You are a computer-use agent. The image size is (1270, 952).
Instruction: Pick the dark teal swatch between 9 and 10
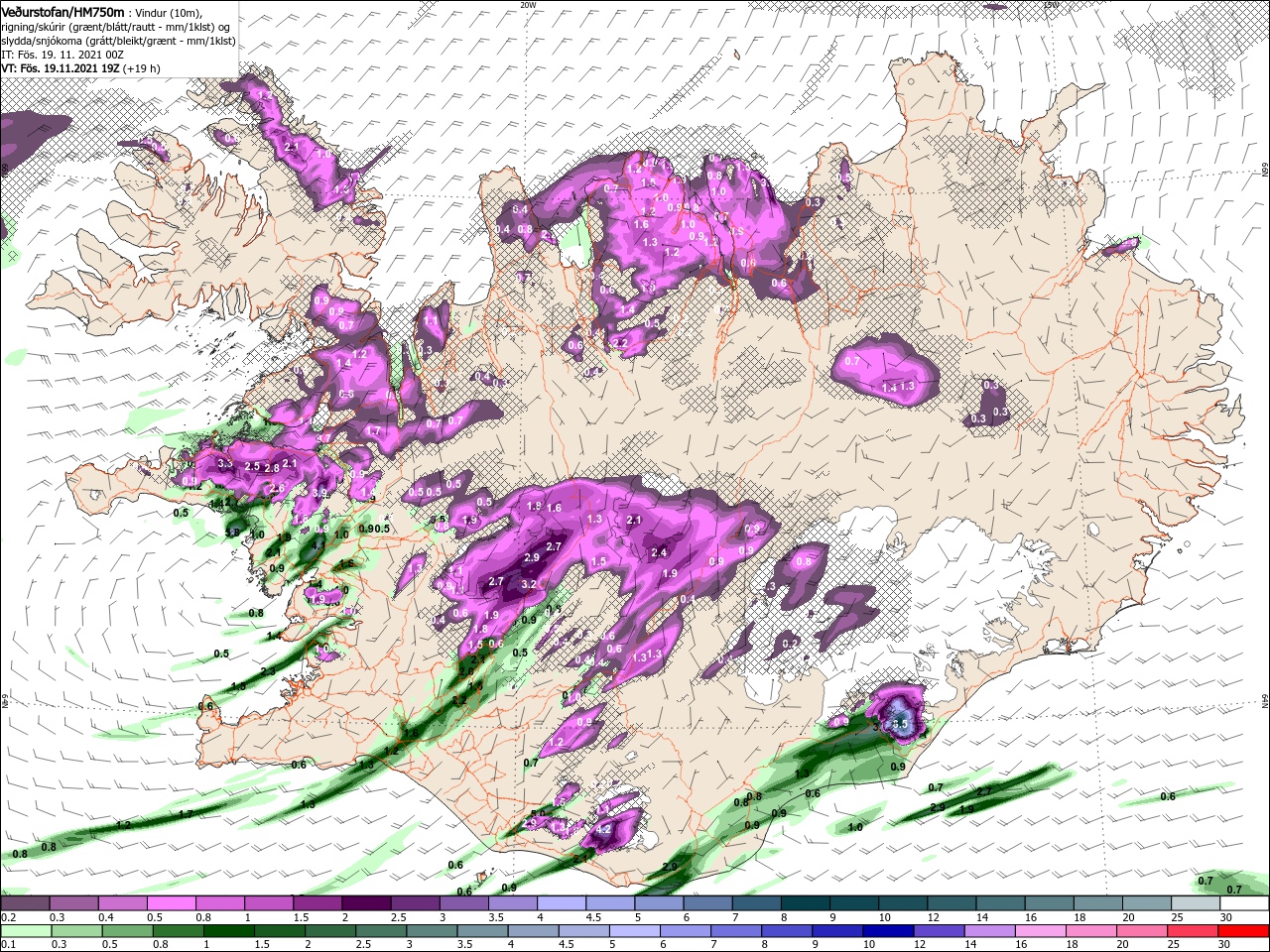point(854,902)
